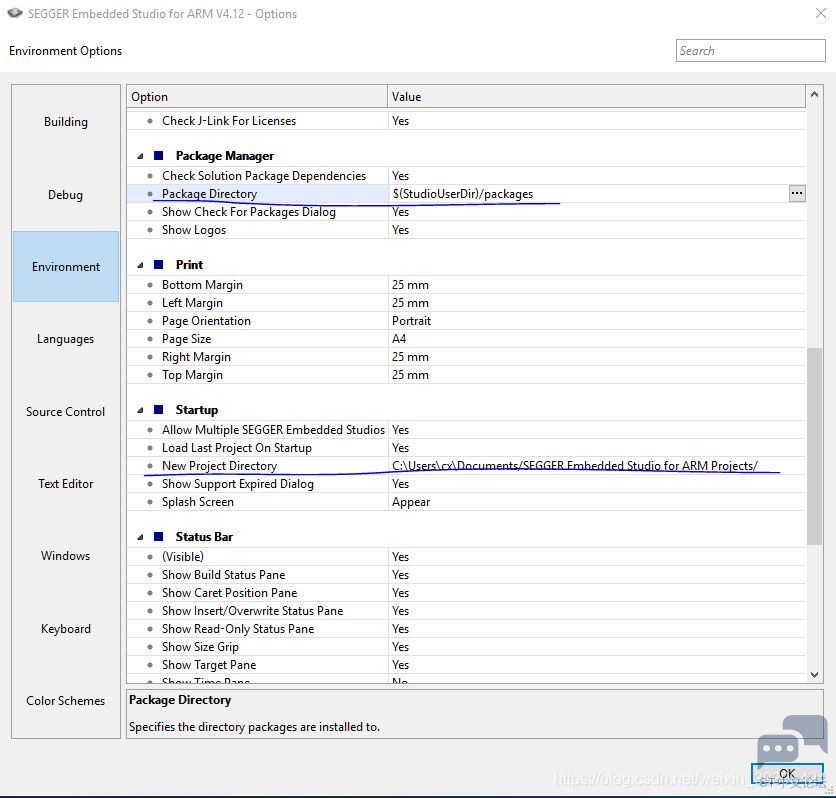
Task: Select the New Project Directory option
Action: [x=219, y=466]
